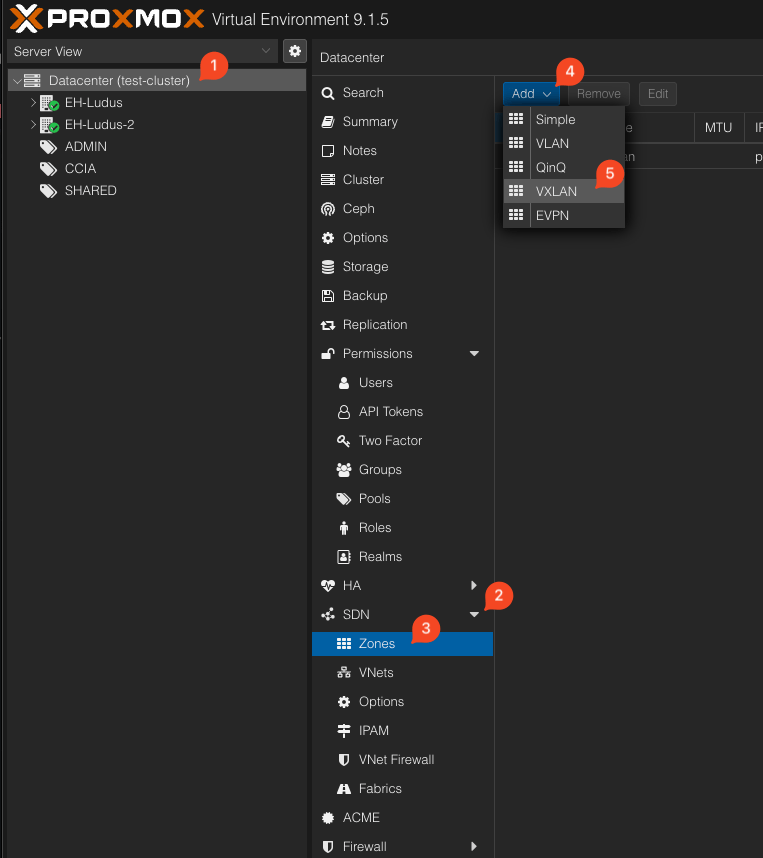Click the ACME icon
The height and width of the screenshot is (858, 763).
point(328,818)
